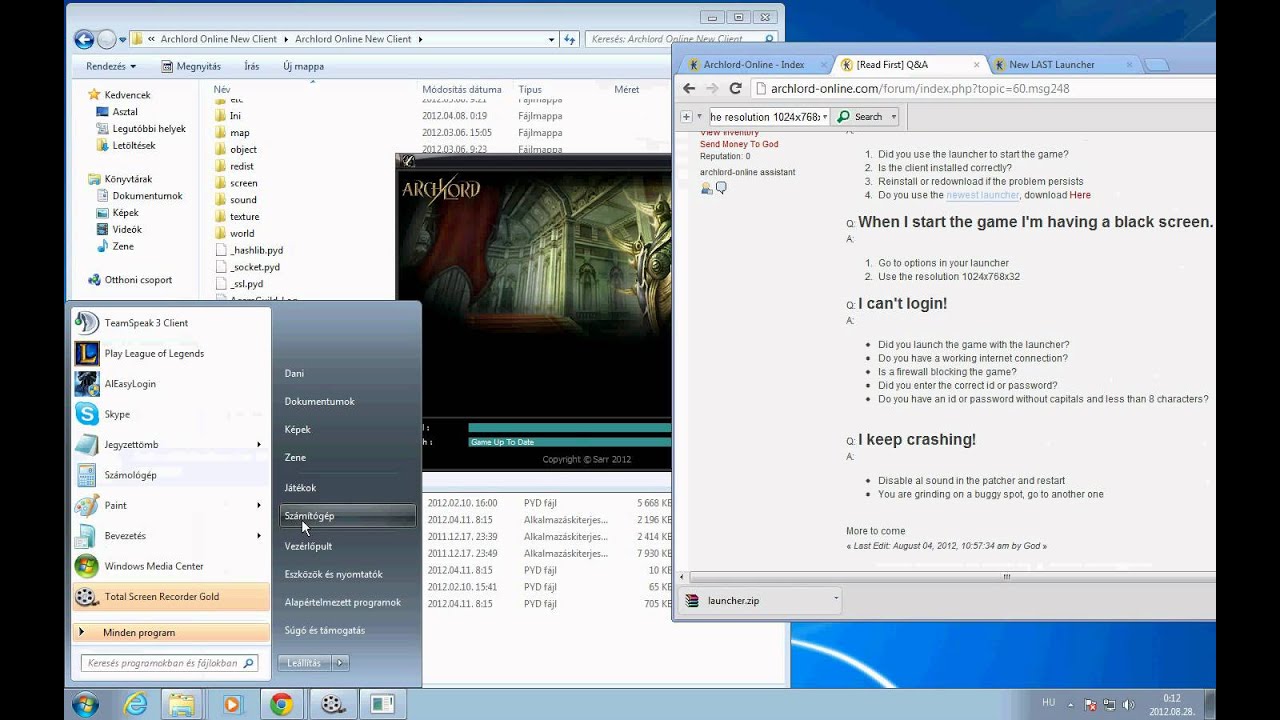Click the Megnyitás toolbar button
The image size is (1280, 720).
[190, 66]
